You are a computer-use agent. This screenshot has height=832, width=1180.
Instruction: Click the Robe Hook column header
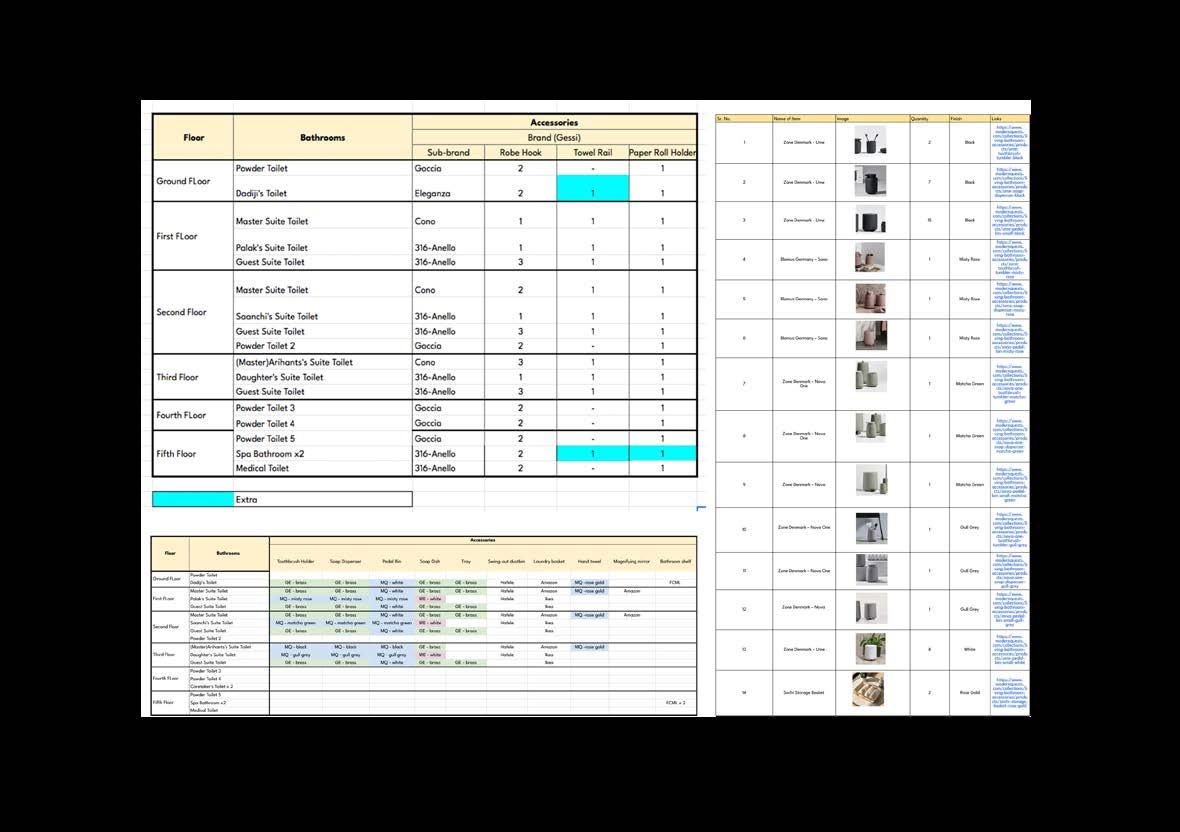pos(520,152)
